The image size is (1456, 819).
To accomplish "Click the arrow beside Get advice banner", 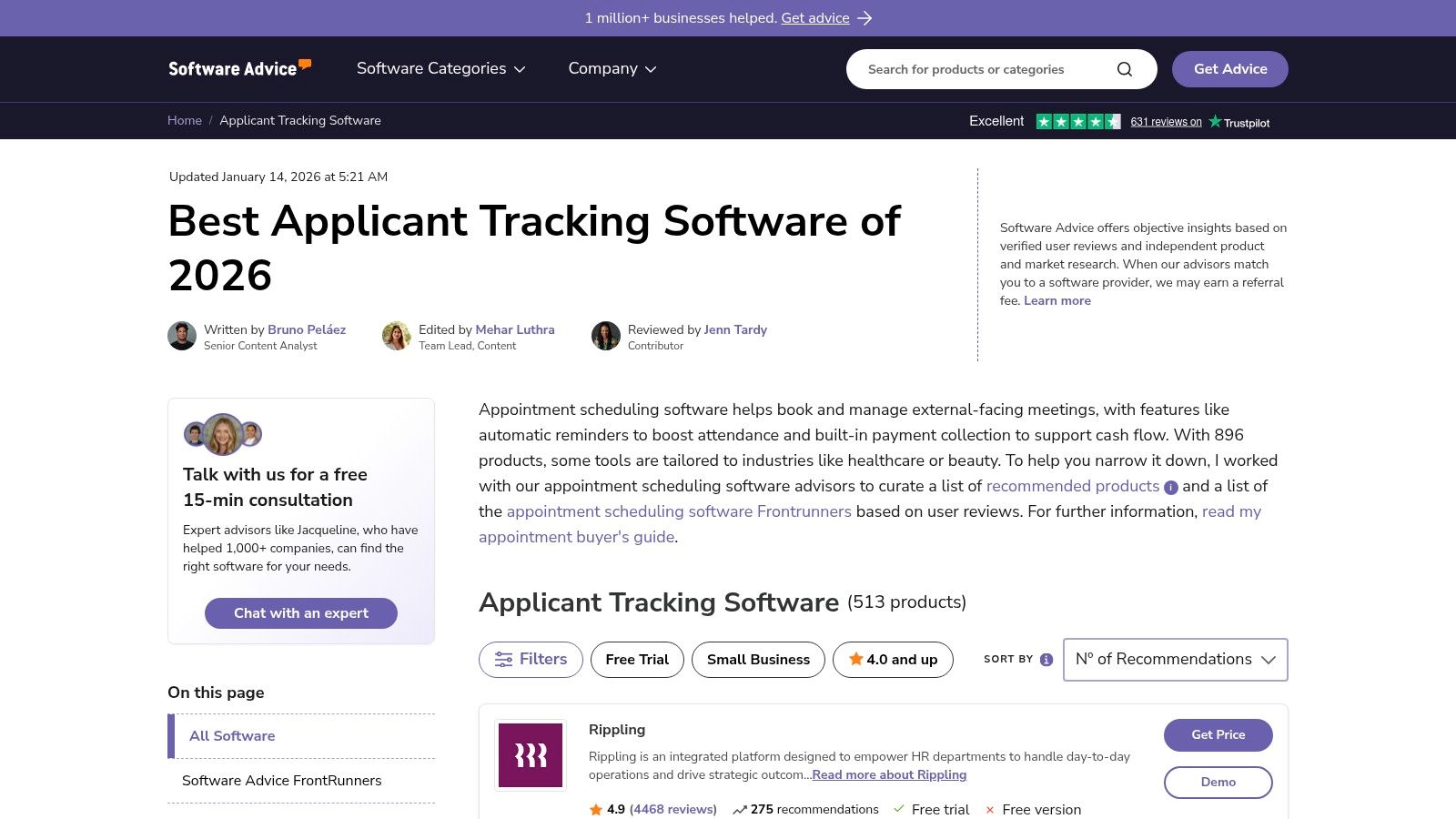I will click(x=864, y=17).
